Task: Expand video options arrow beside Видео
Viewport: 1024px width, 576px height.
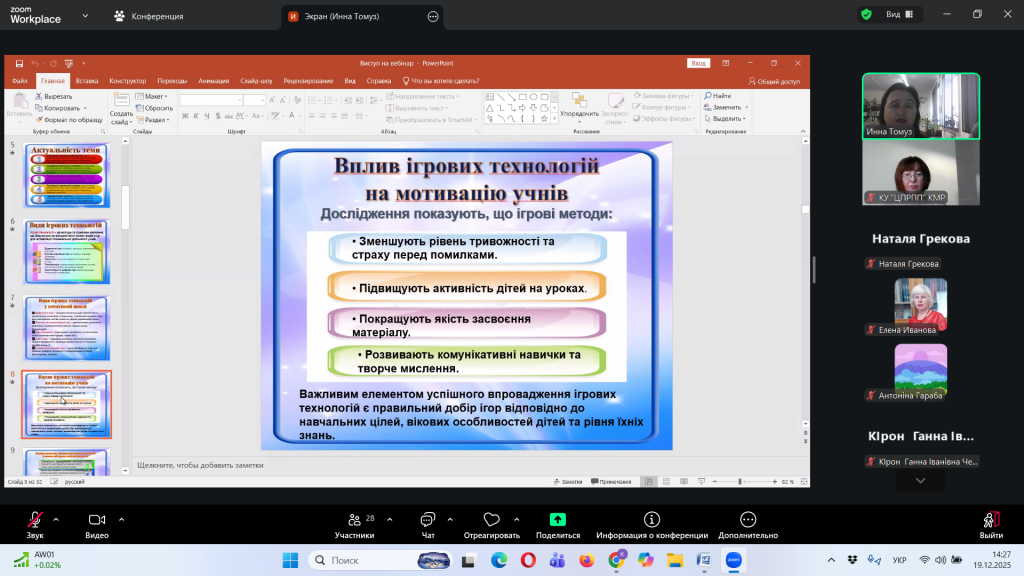Action: (x=121, y=519)
